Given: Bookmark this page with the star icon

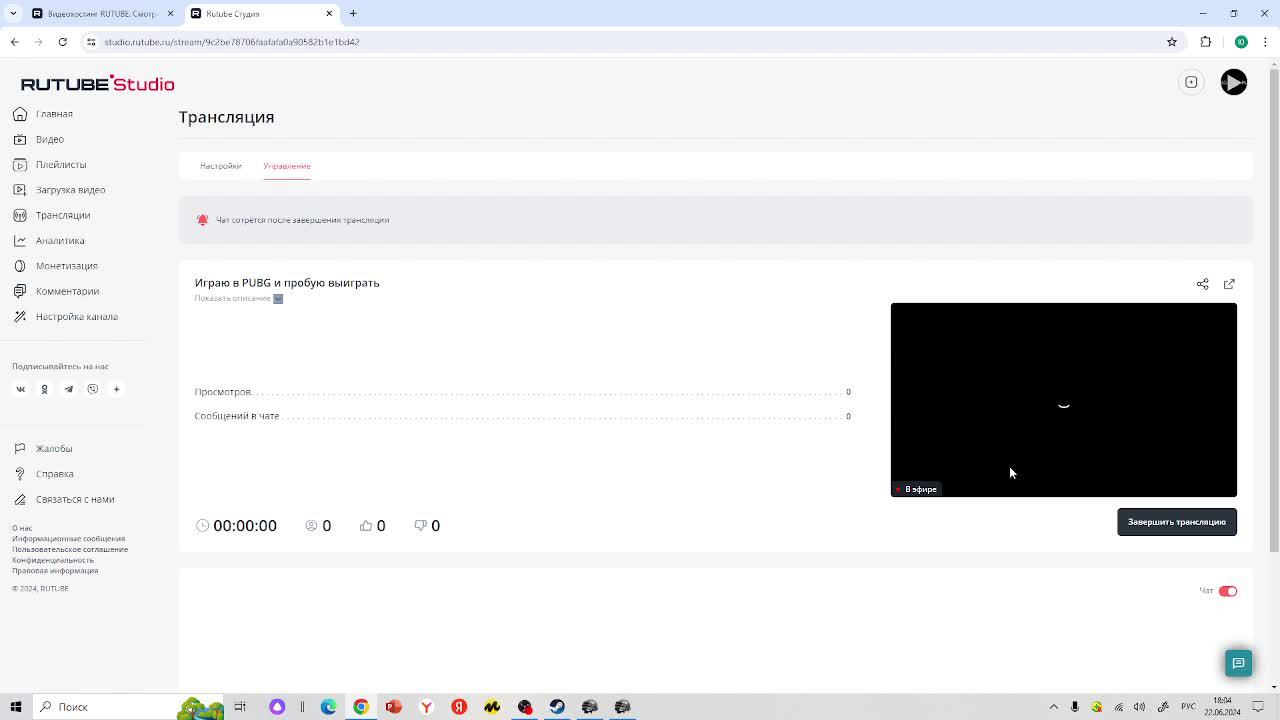Looking at the screenshot, I should 1172,42.
